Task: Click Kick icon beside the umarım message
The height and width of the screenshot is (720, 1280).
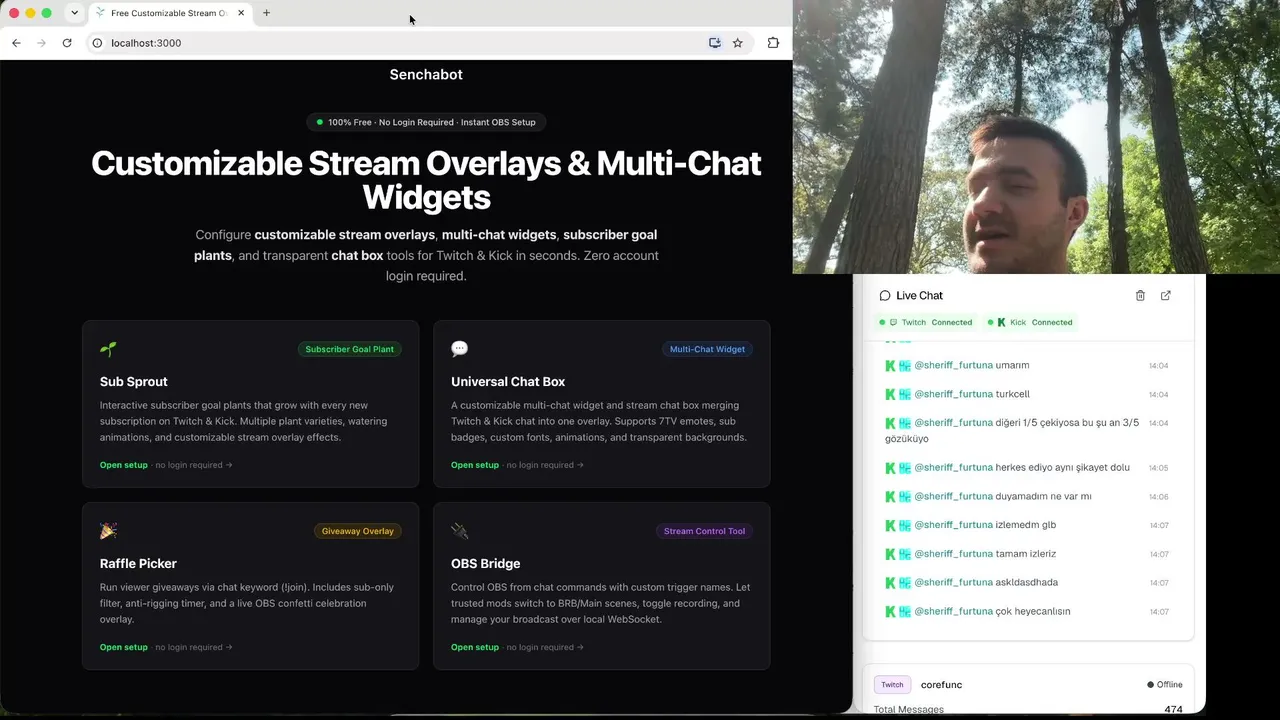Action: 890,366
